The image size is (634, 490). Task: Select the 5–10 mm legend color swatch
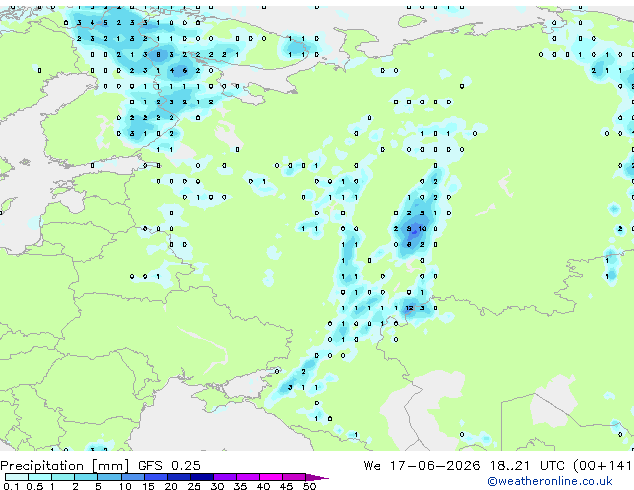(109, 477)
